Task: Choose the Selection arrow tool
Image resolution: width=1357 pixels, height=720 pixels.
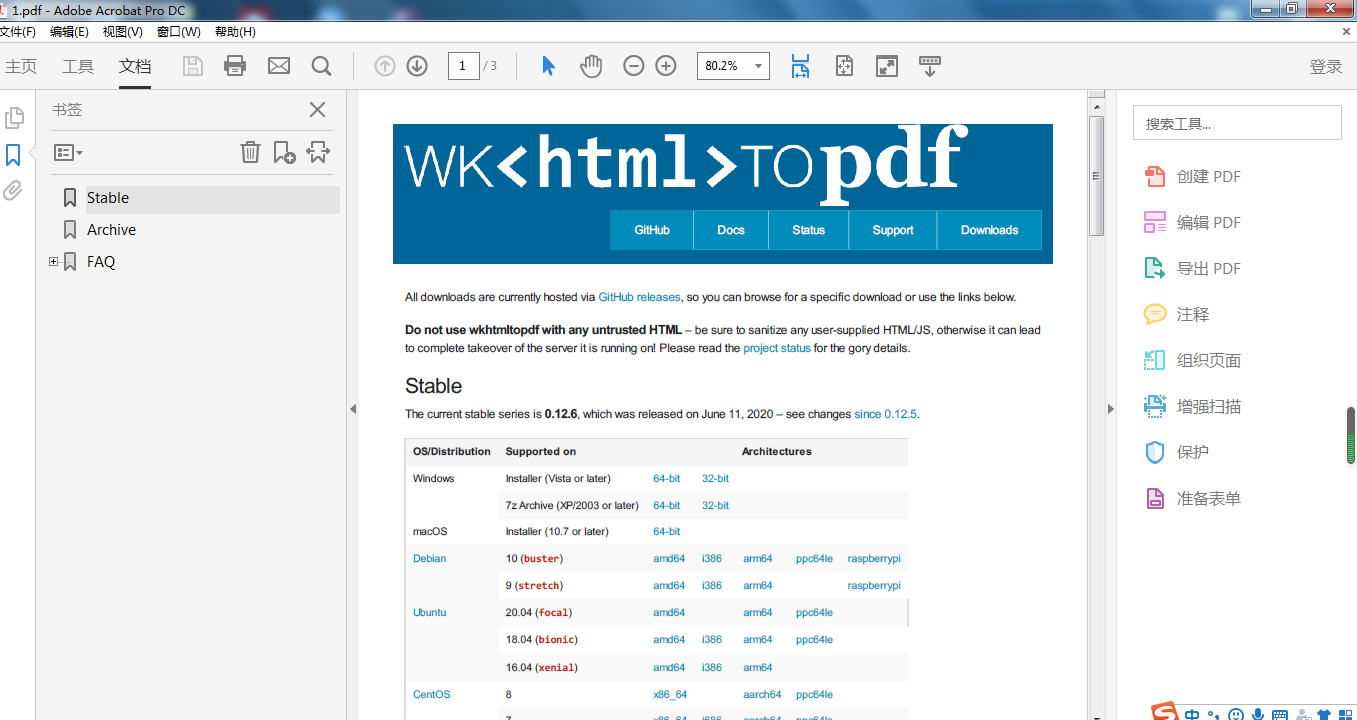Action: coord(548,66)
